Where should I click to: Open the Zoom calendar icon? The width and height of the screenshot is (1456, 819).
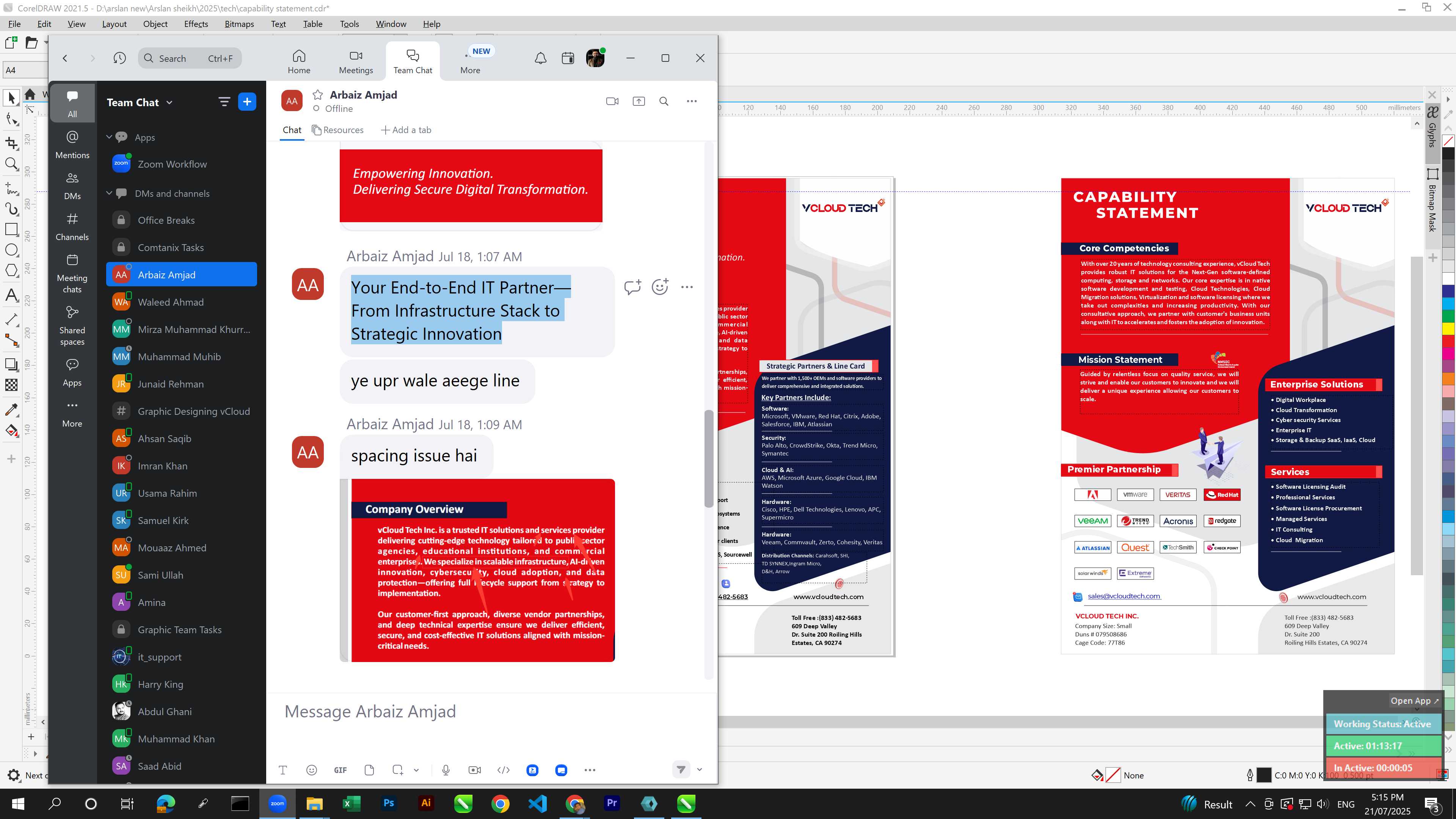pos(568,58)
